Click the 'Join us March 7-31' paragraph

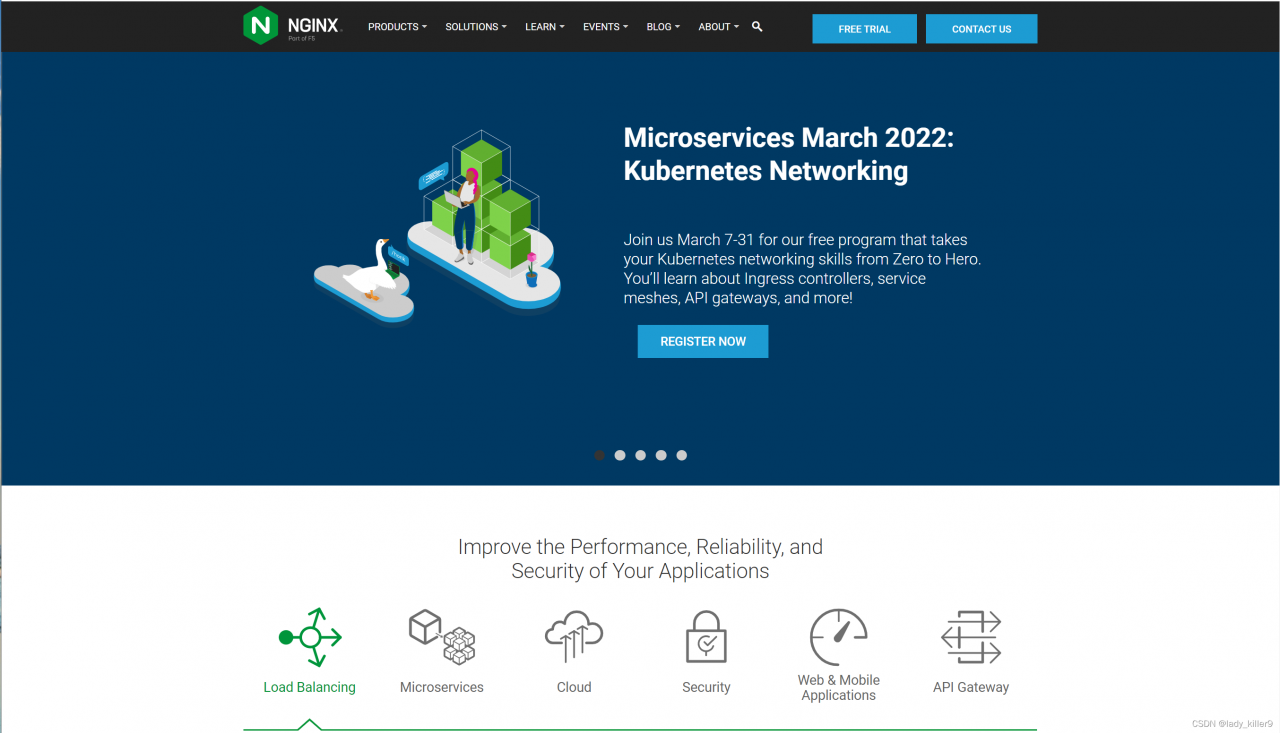pyautogui.click(x=802, y=269)
